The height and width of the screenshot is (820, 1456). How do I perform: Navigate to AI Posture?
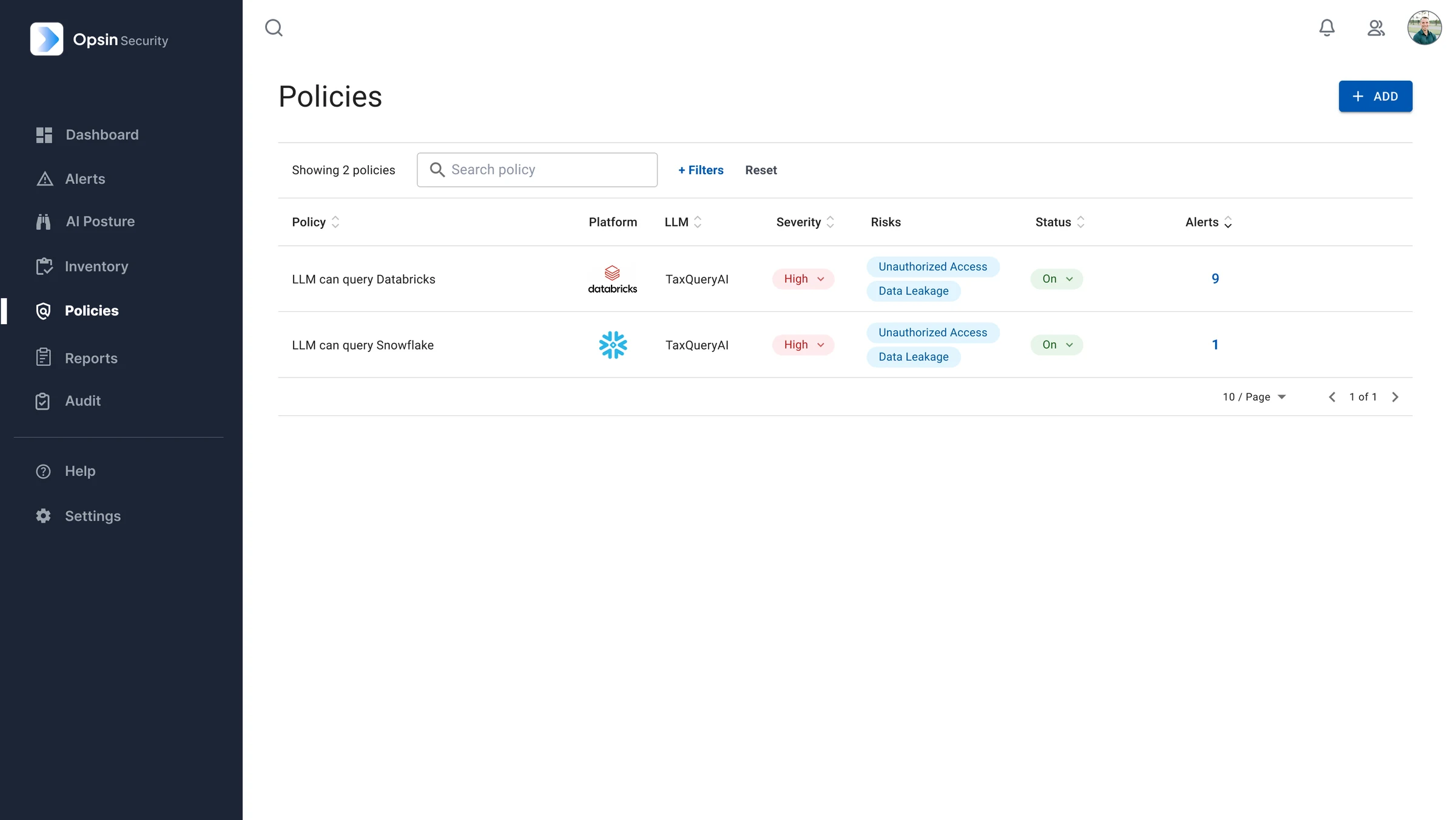point(100,222)
